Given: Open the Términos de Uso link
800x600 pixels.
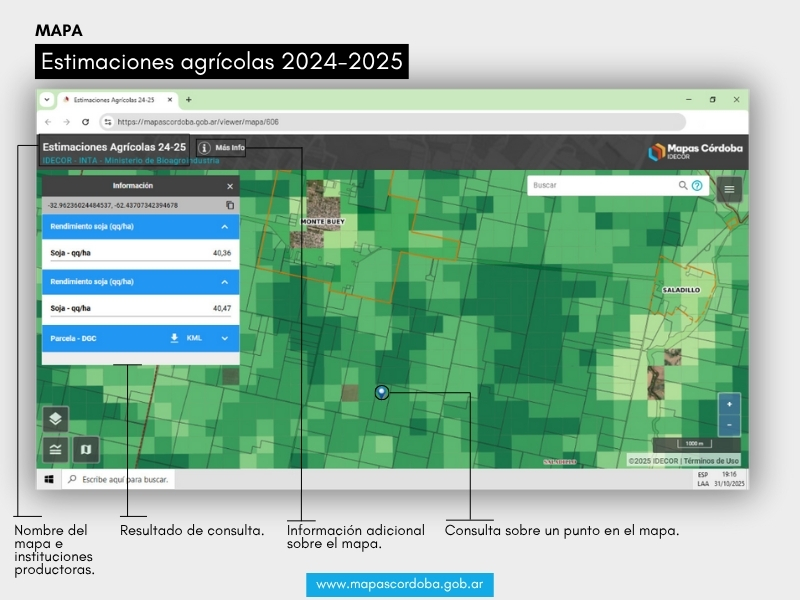Looking at the screenshot, I should click(x=711, y=460).
